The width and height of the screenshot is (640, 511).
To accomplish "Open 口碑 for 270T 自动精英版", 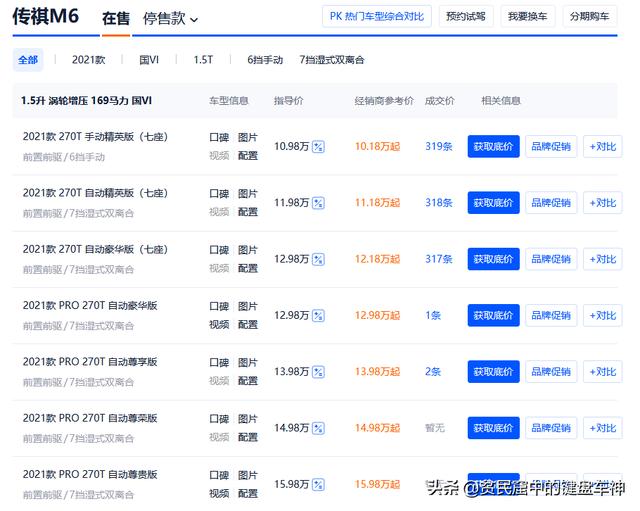I will tap(219, 194).
